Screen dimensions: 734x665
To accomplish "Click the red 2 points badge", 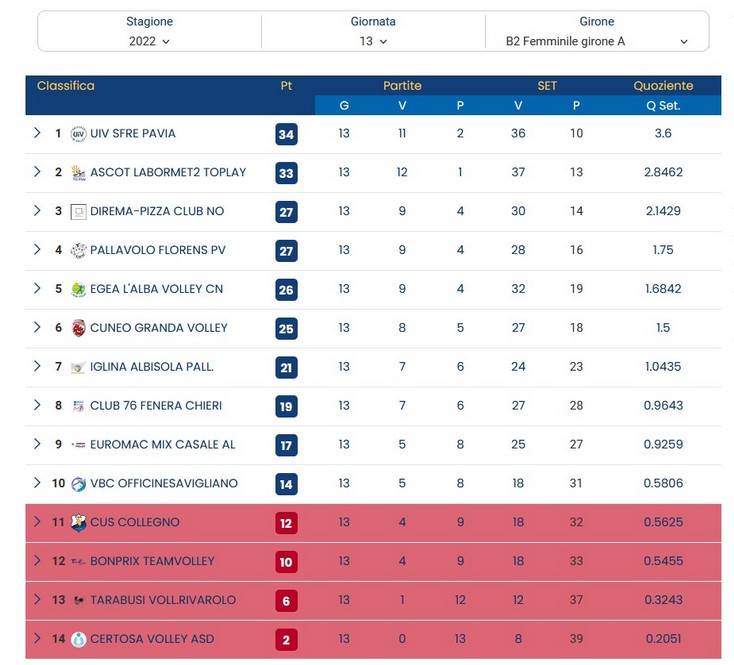I will point(286,639).
